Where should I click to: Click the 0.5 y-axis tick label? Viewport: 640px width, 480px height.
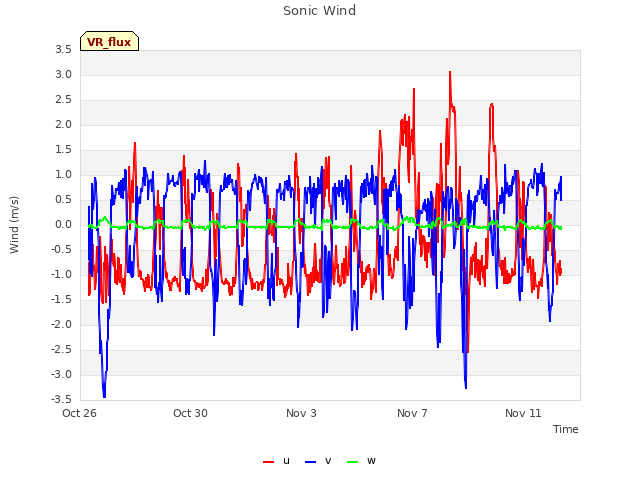[64, 200]
